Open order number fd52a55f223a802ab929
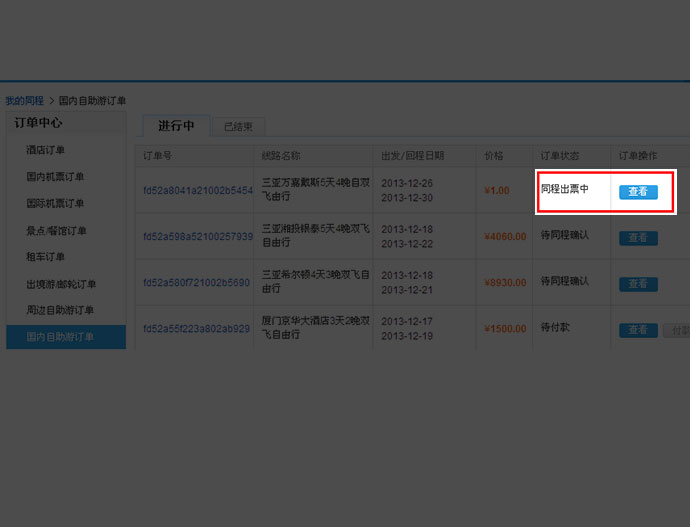690x527 pixels. pyautogui.click(x=196, y=329)
